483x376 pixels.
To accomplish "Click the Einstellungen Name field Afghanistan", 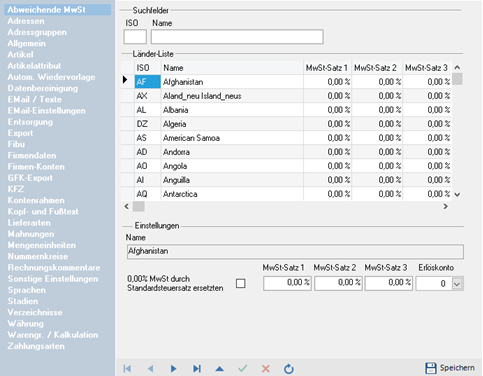I will (x=295, y=251).
